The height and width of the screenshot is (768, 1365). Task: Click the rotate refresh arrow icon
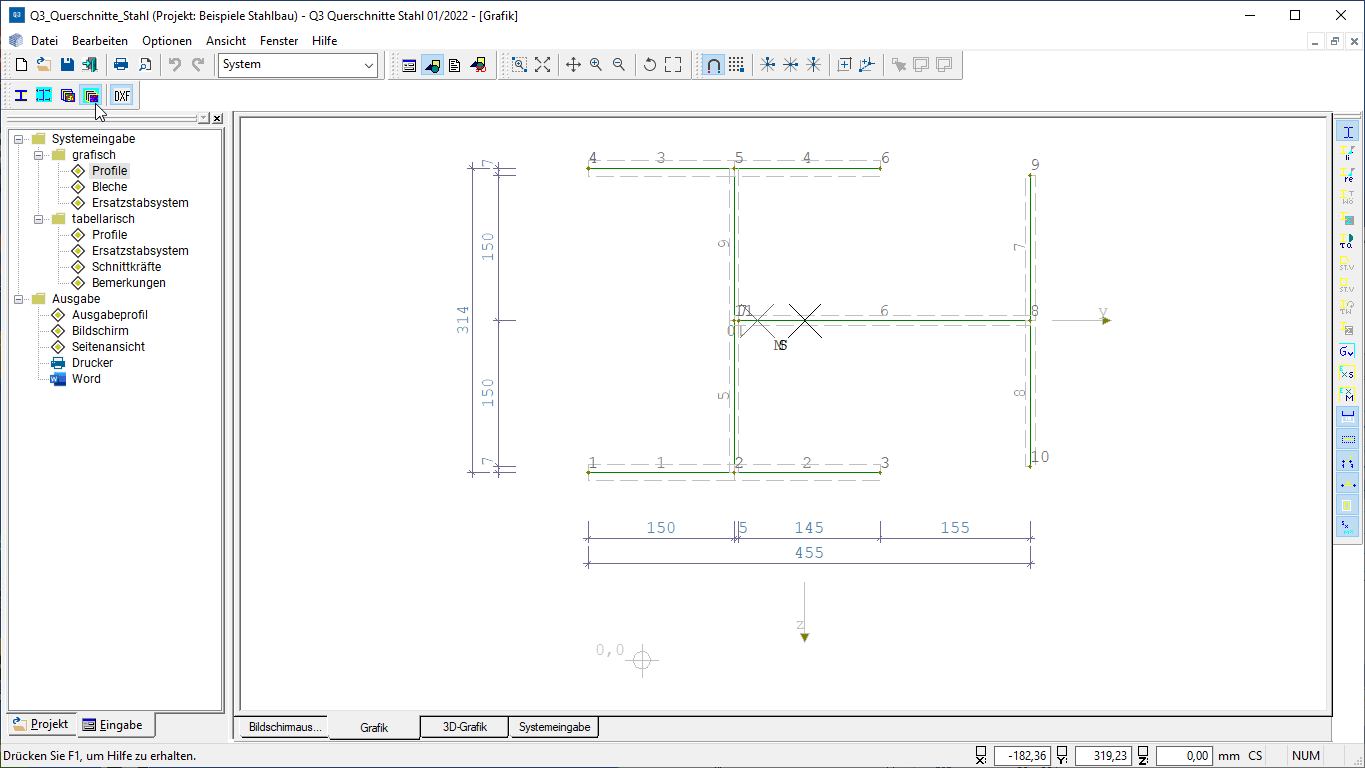tap(650, 64)
